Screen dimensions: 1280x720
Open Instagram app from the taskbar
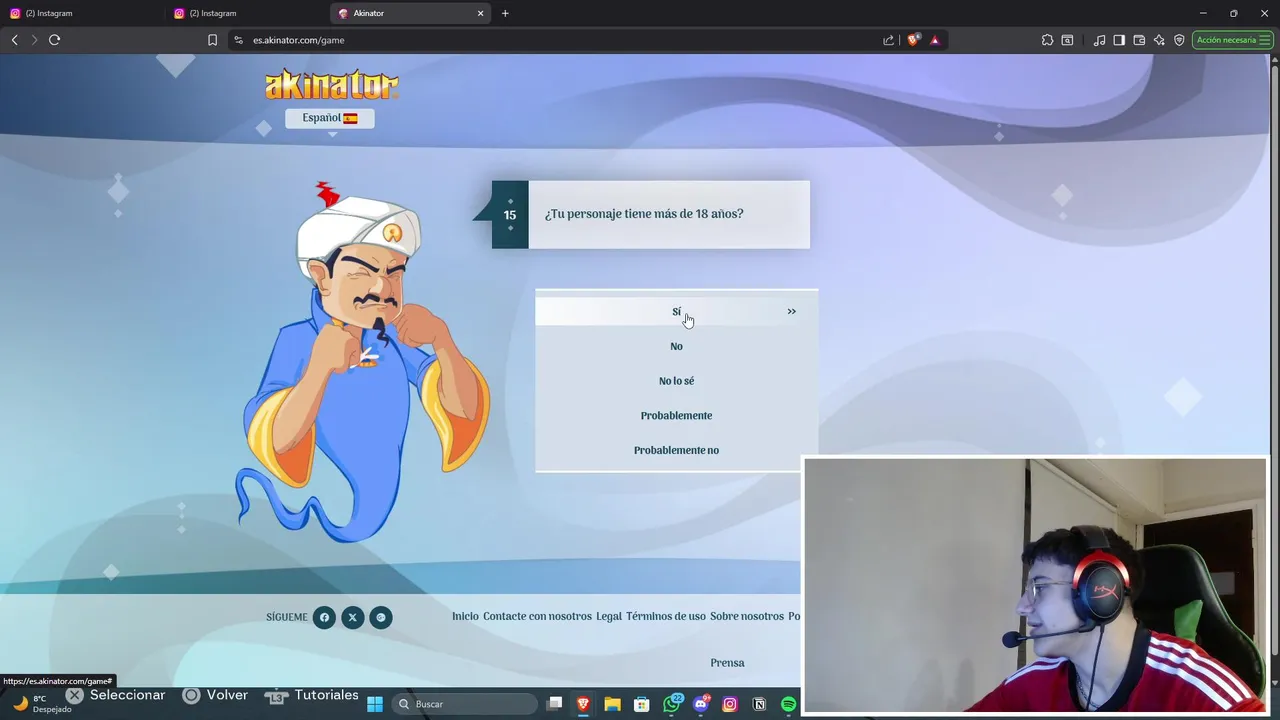[730, 704]
